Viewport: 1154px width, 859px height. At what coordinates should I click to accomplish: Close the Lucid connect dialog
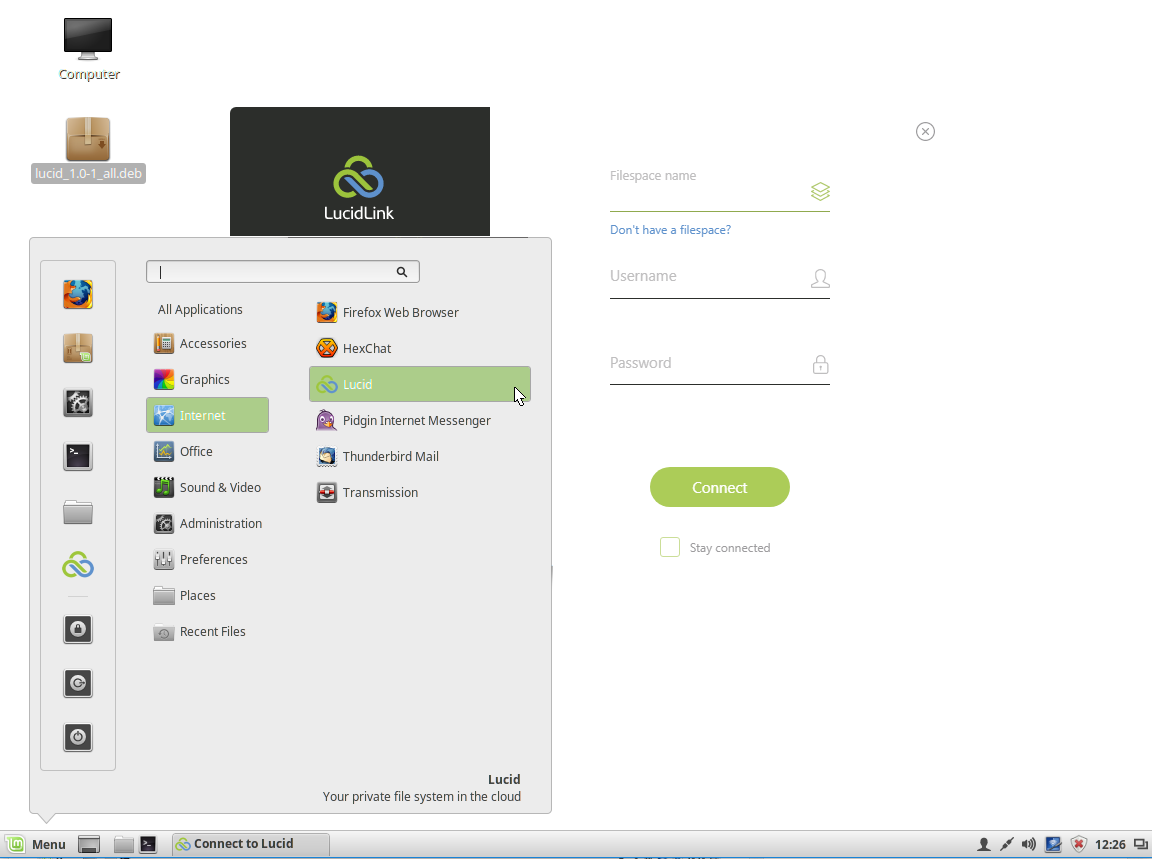tap(925, 132)
